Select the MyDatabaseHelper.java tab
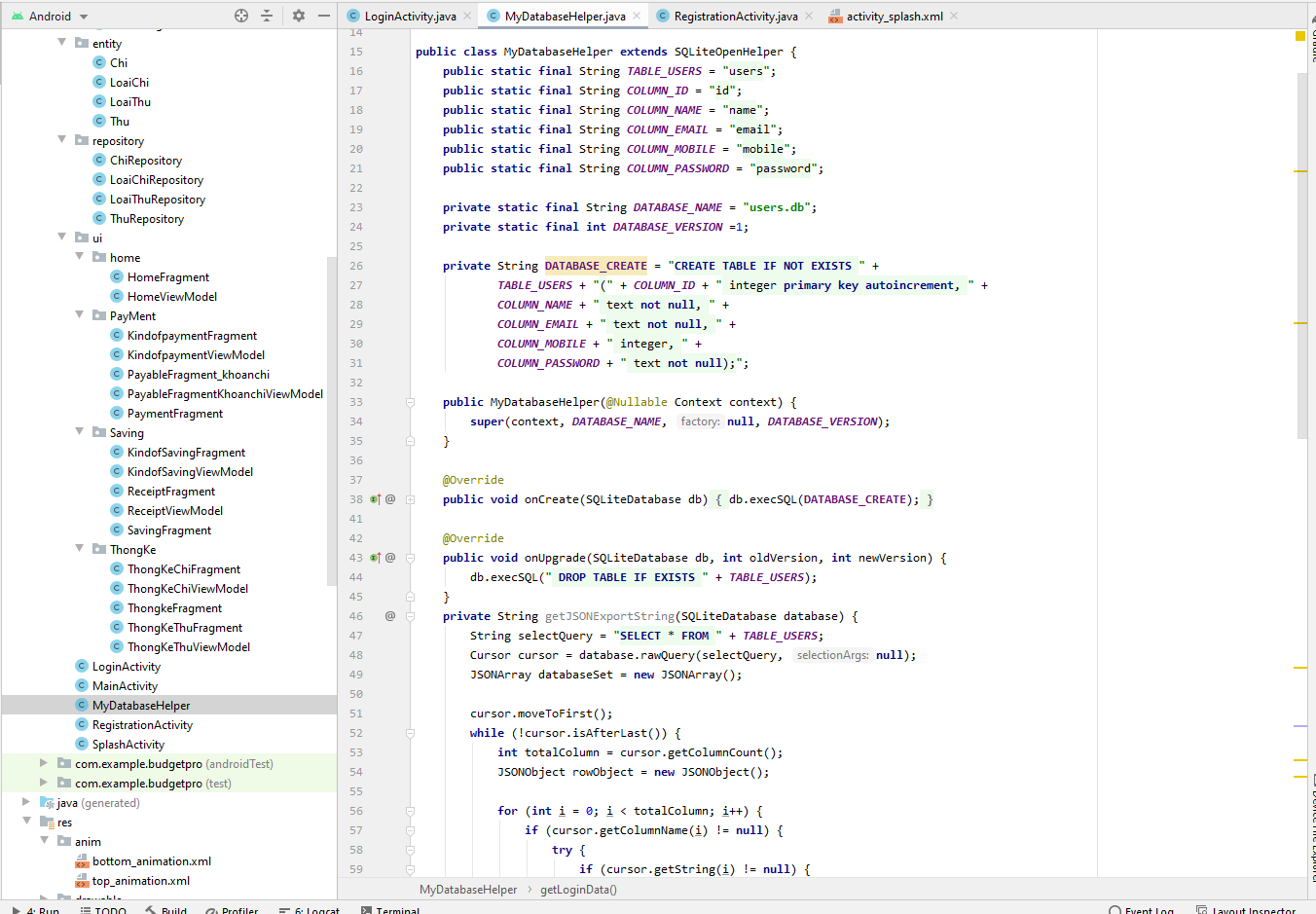Screen dimensions: 1316x914 click(x=565, y=16)
